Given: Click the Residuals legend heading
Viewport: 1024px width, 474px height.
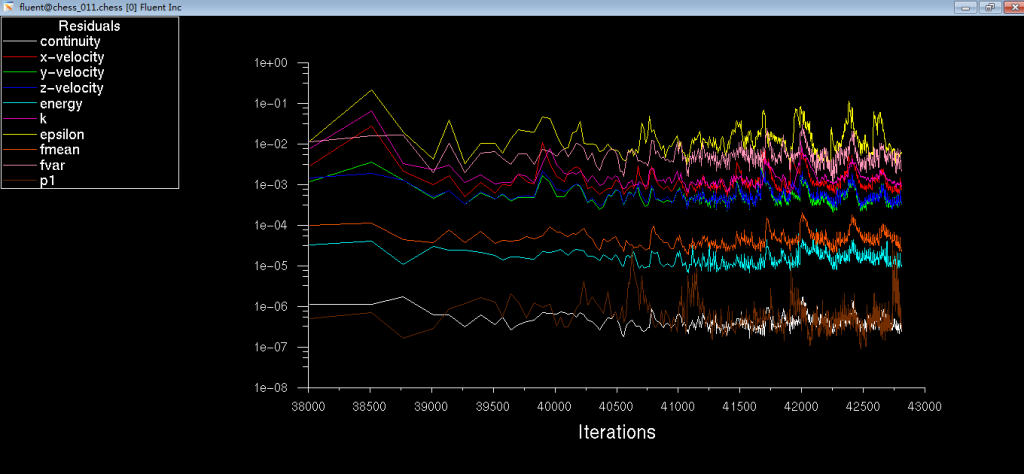Looking at the screenshot, I should pos(89,26).
